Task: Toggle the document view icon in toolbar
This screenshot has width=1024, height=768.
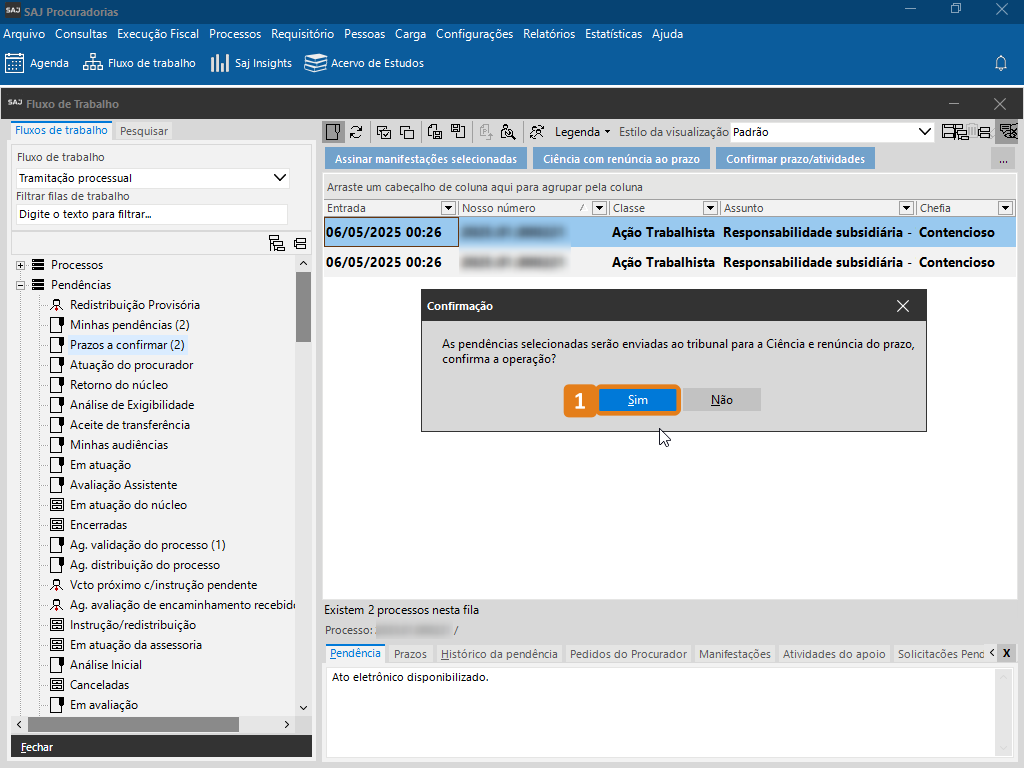Action: (333, 132)
